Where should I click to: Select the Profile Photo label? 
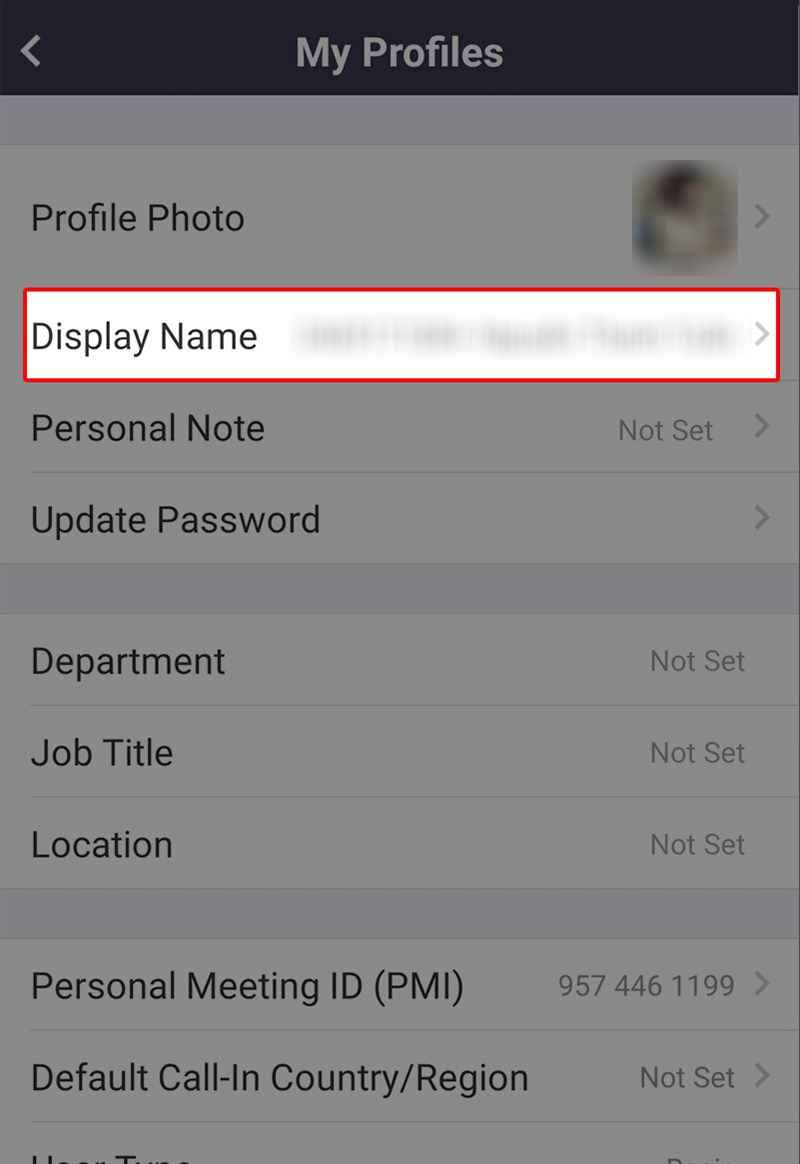click(137, 218)
